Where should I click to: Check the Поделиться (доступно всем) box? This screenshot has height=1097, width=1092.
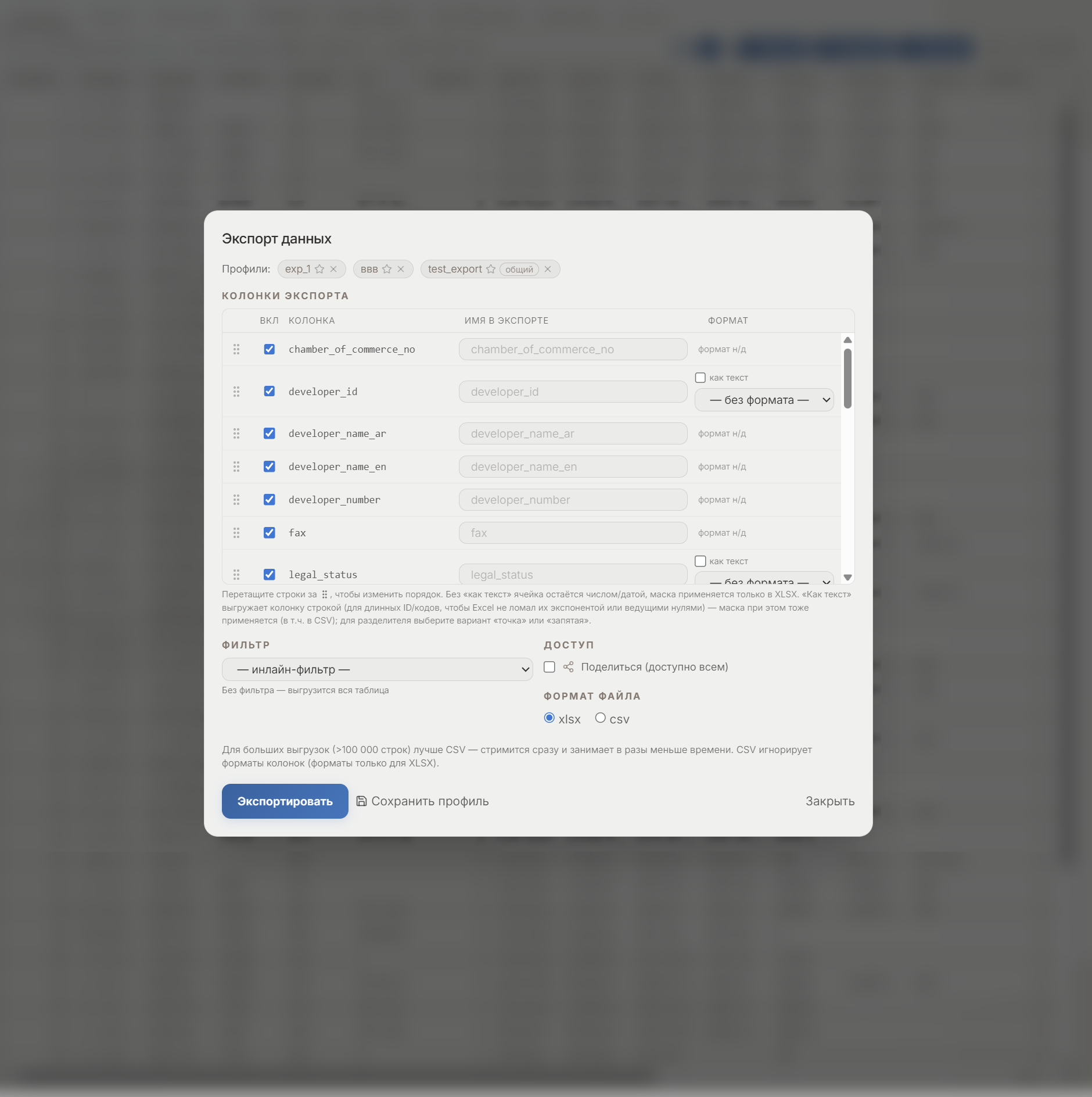point(549,667)
